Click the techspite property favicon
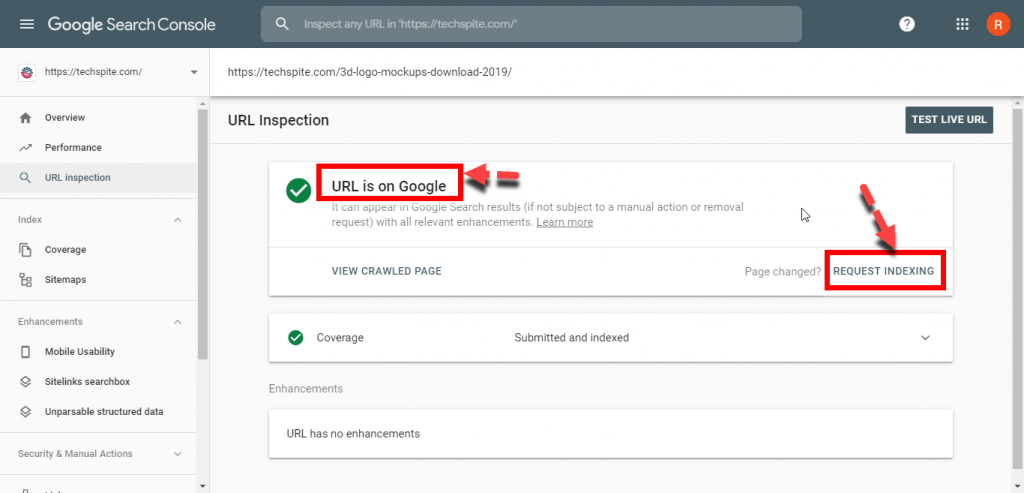 click(26, 72)
